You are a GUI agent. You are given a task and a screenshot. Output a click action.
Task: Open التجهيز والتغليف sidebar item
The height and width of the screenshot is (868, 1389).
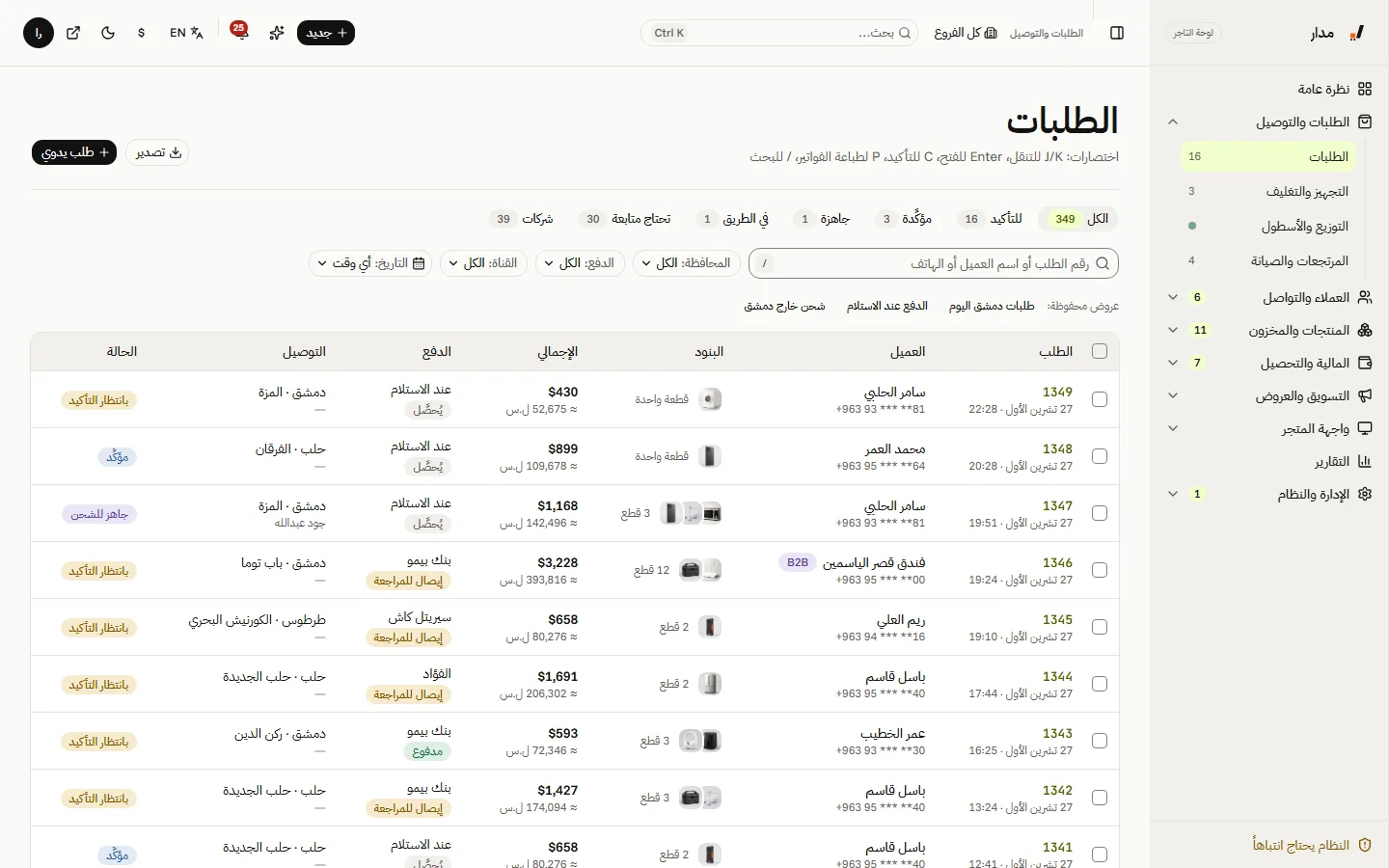coord(1267,191)
